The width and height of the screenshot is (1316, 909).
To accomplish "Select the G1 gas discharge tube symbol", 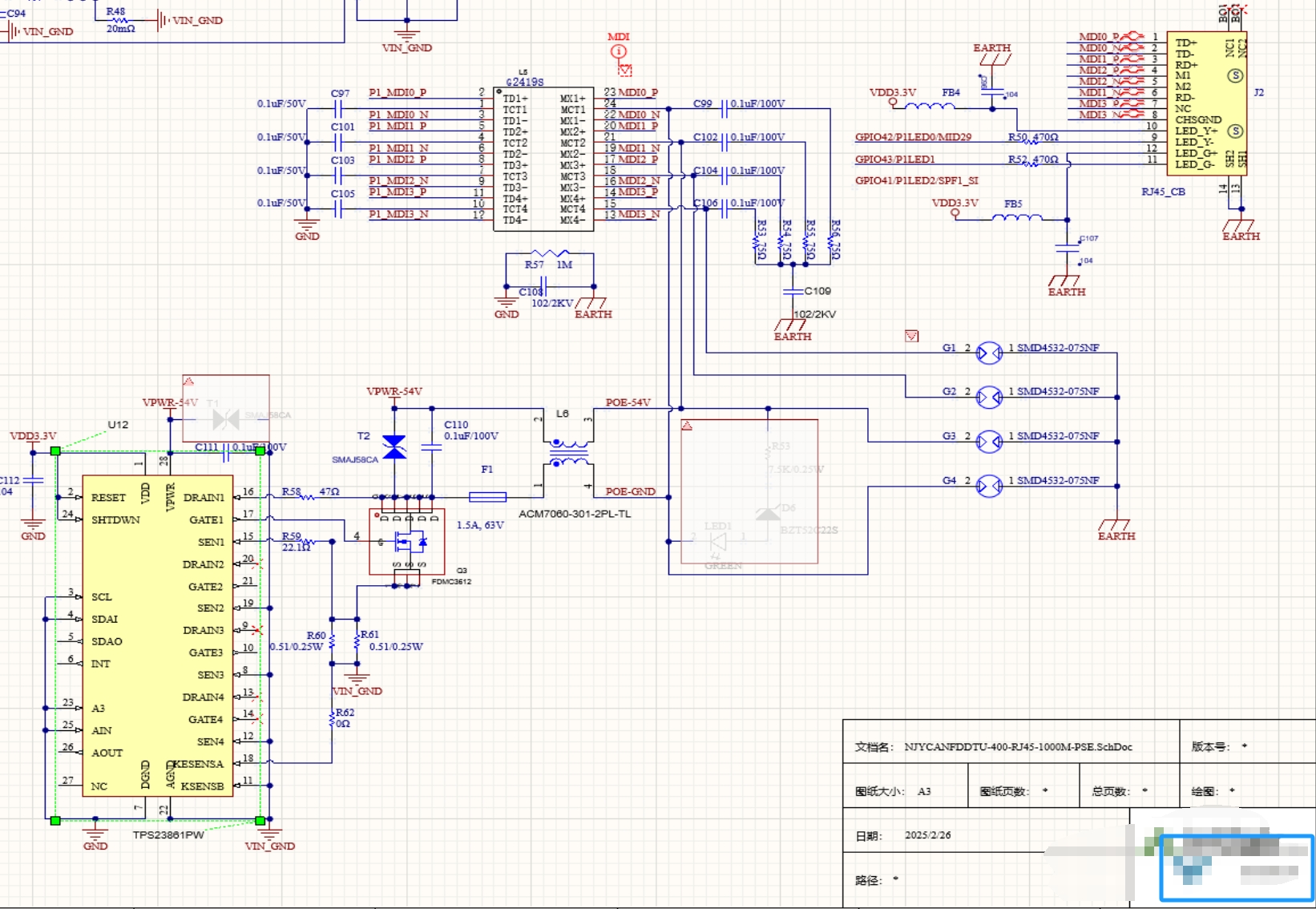I will click(x=990, y=353).
